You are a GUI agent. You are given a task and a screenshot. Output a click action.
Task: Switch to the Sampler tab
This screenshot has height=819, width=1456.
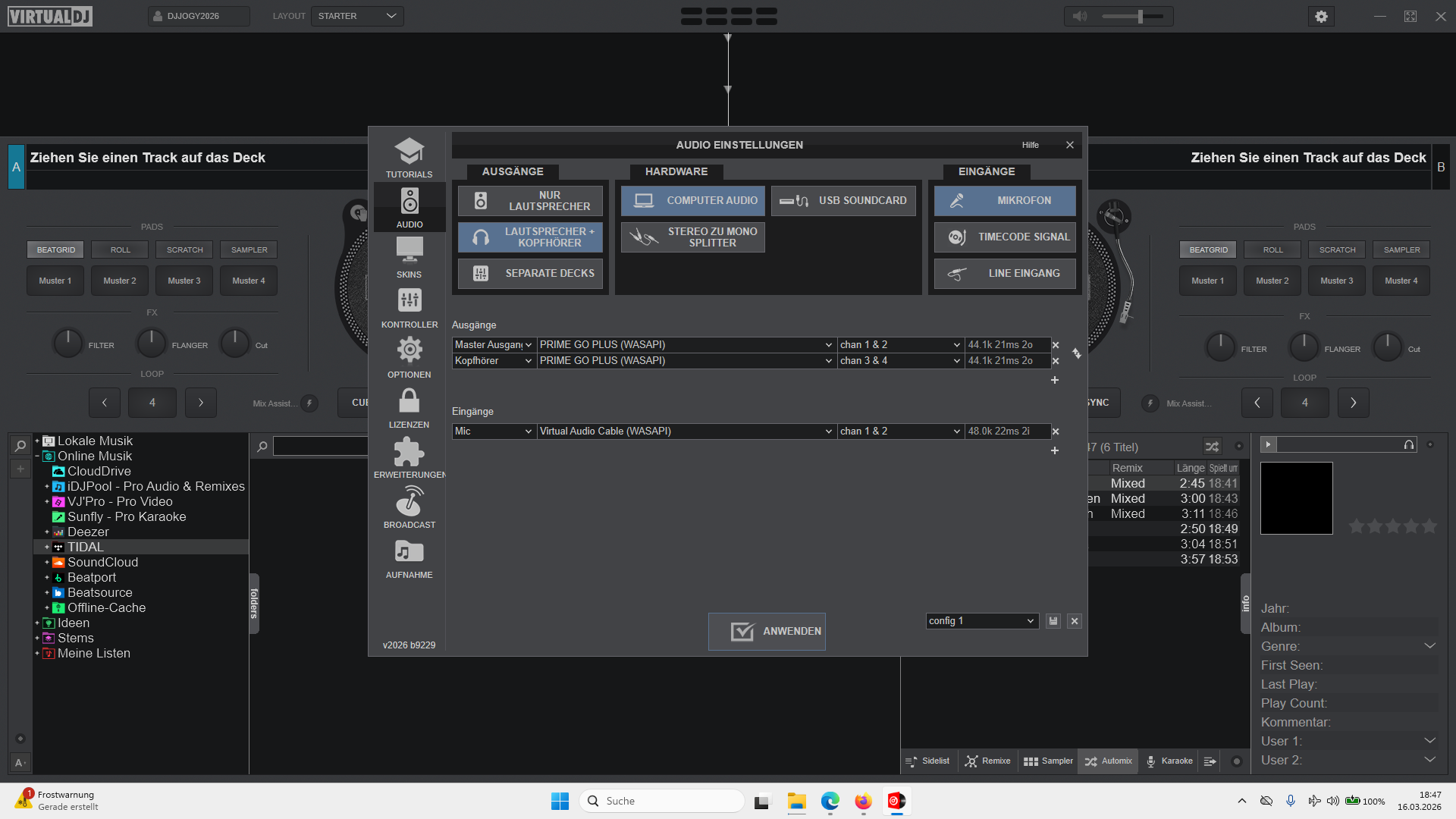[x=1048, y=761]
